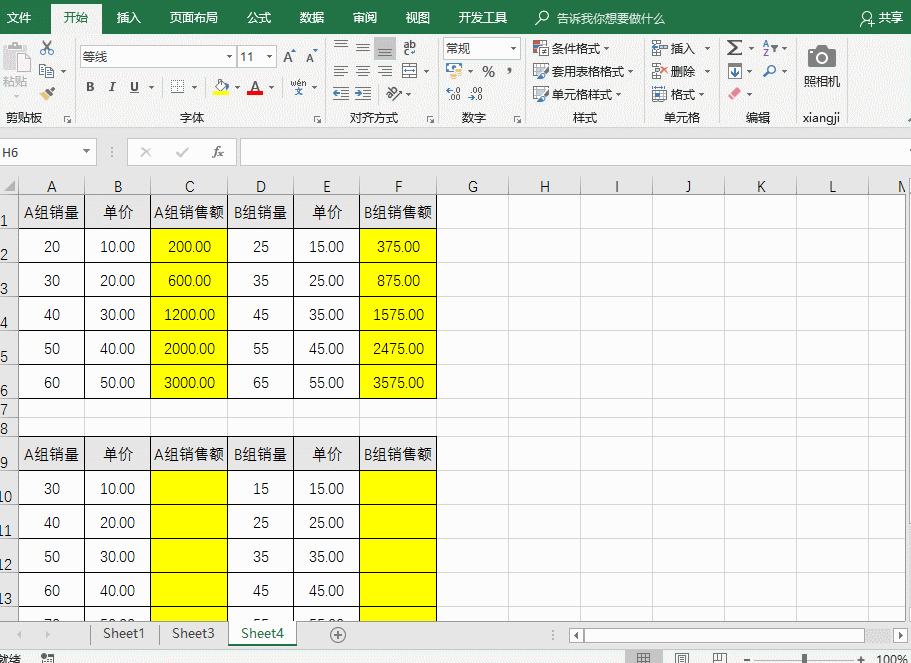Apply yellow fill color swatch

tap(221, 87)
